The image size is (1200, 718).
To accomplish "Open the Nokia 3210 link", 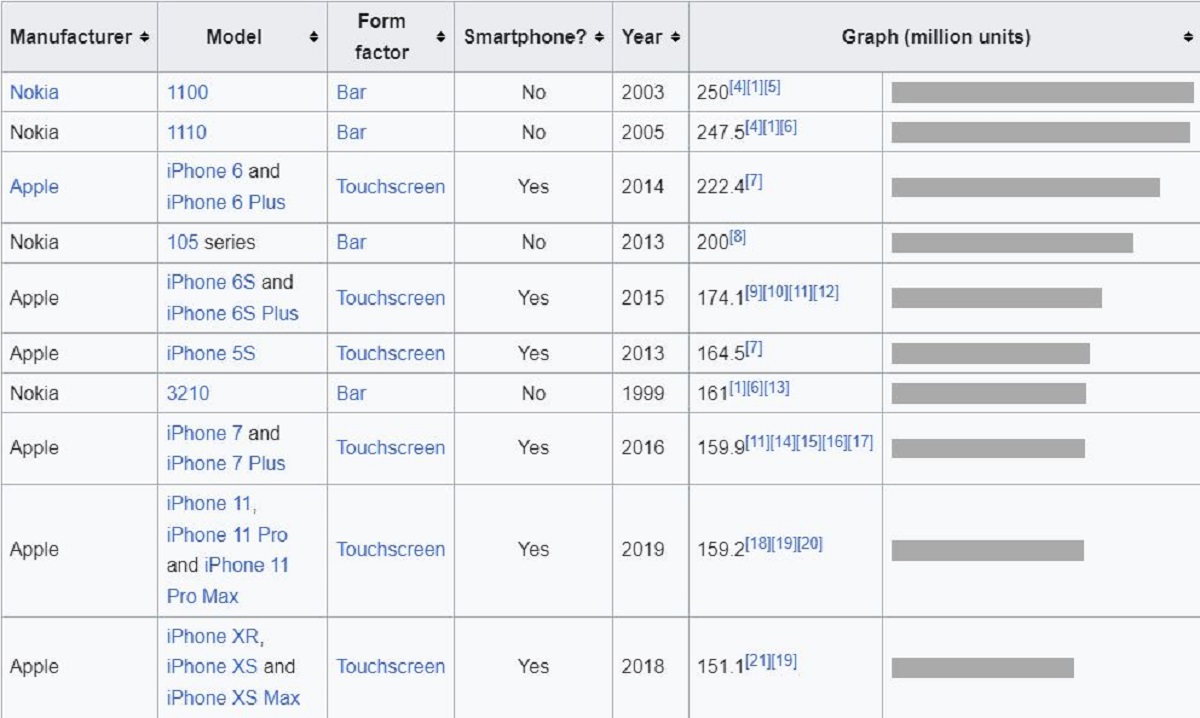I will pyautogui.click(x=188, y=393).
